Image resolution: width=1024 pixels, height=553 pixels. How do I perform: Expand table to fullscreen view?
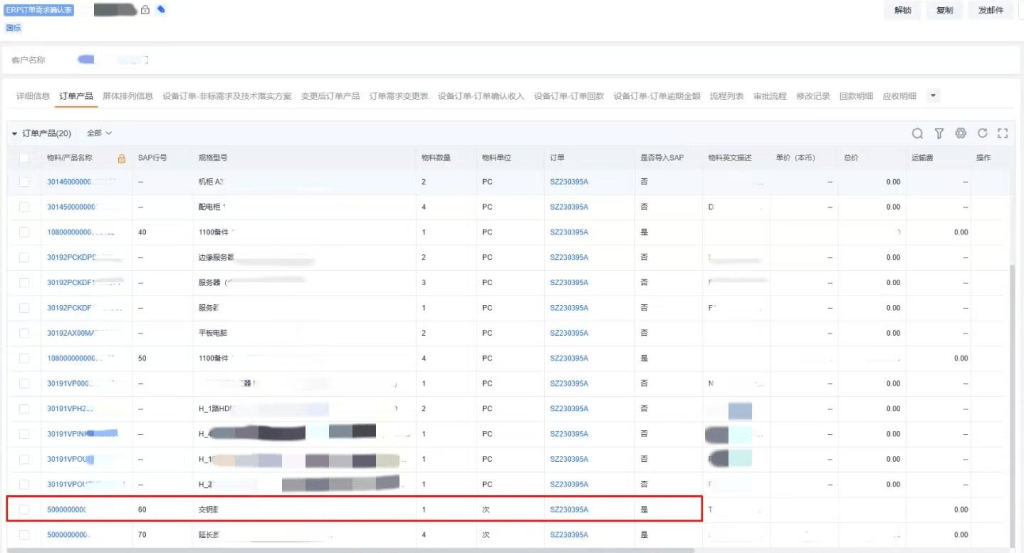pos(1003,133)
